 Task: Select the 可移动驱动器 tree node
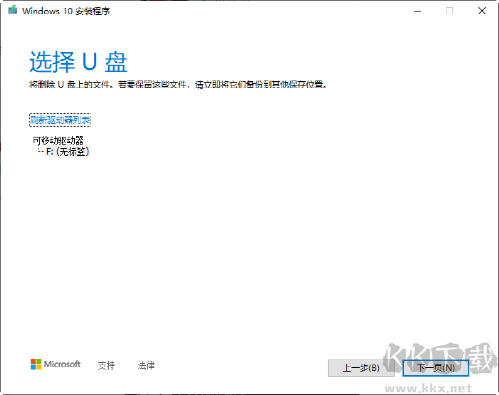pyautogui.click(x=58, y=140)
